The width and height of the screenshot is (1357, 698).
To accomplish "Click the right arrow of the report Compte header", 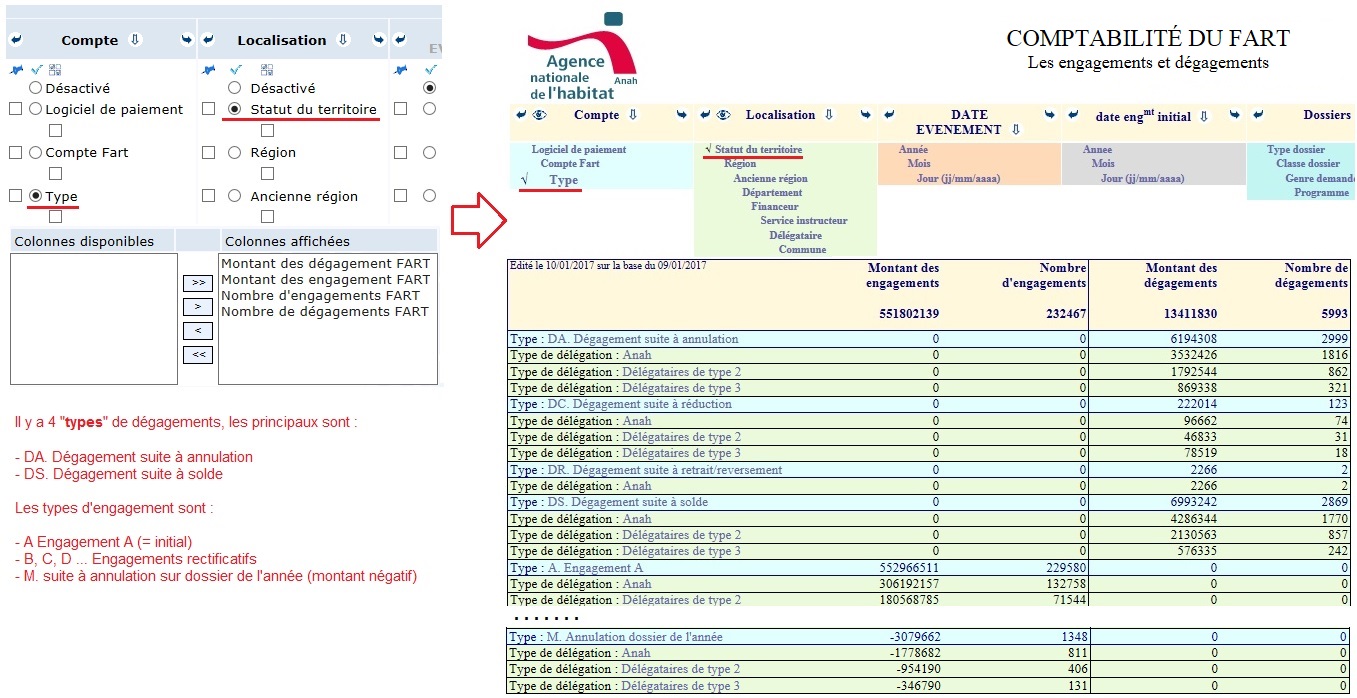I will point(682,115).
